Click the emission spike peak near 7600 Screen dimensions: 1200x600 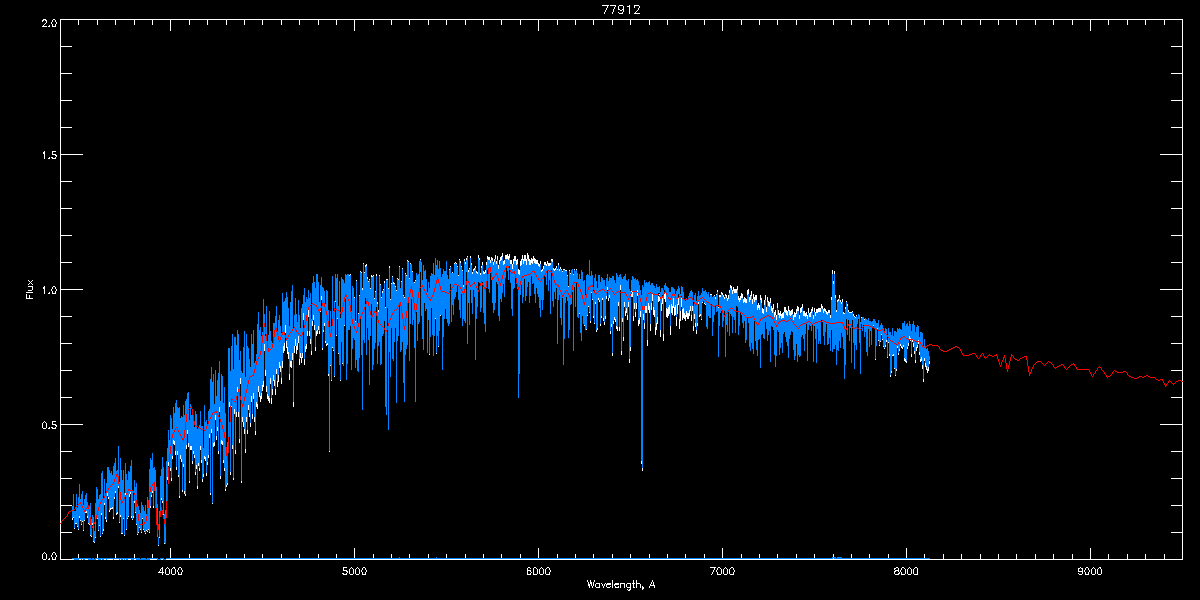tap(832, 271)
